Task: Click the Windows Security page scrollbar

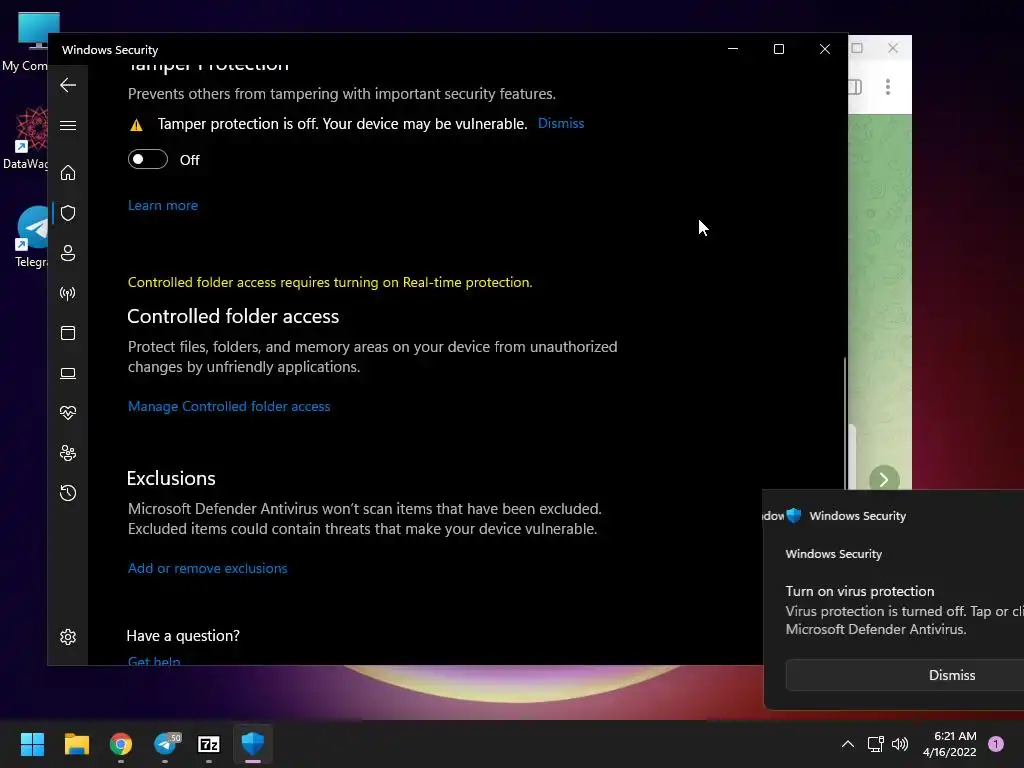Action: 845,423
